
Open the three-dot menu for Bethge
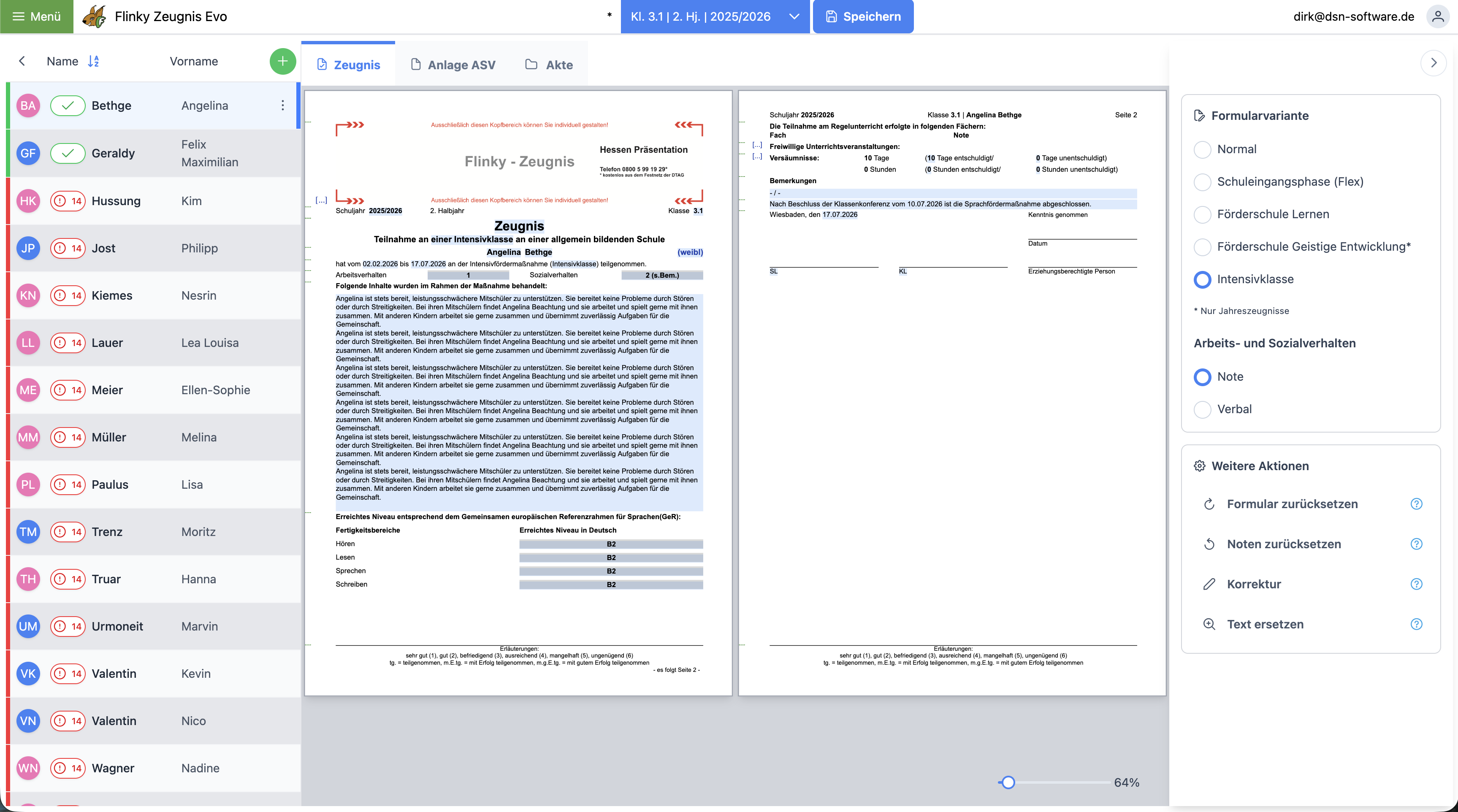click(282, 105)
